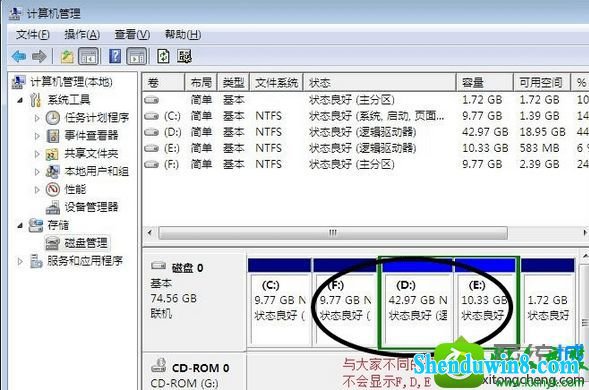
Task: Select the 磁盘管理 tree item label
Action: 86,243
